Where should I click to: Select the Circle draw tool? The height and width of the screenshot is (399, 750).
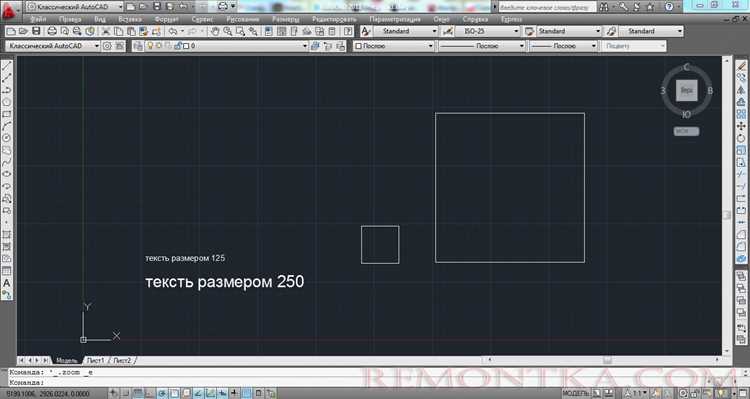pyautogui.click(x=7, y=138)
